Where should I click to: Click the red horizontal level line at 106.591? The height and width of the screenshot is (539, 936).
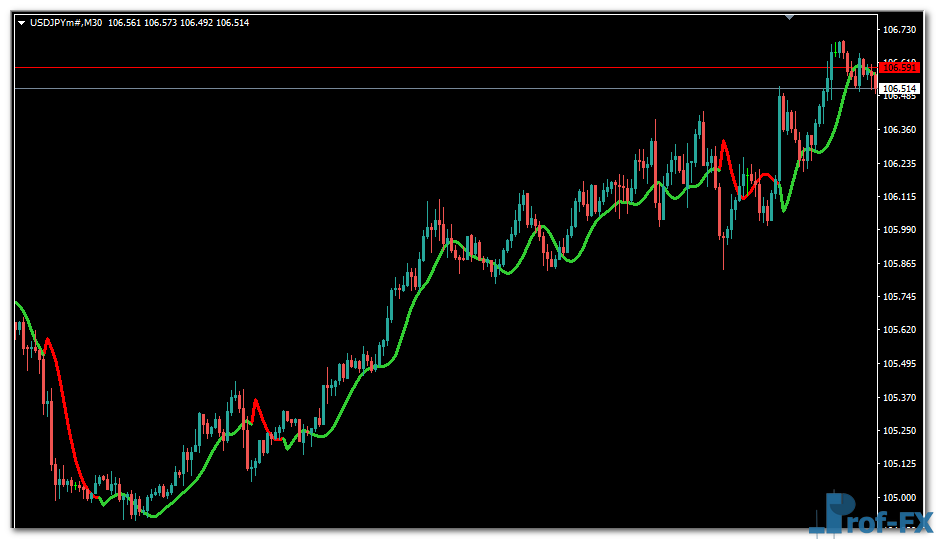click(x=400, y=67)
